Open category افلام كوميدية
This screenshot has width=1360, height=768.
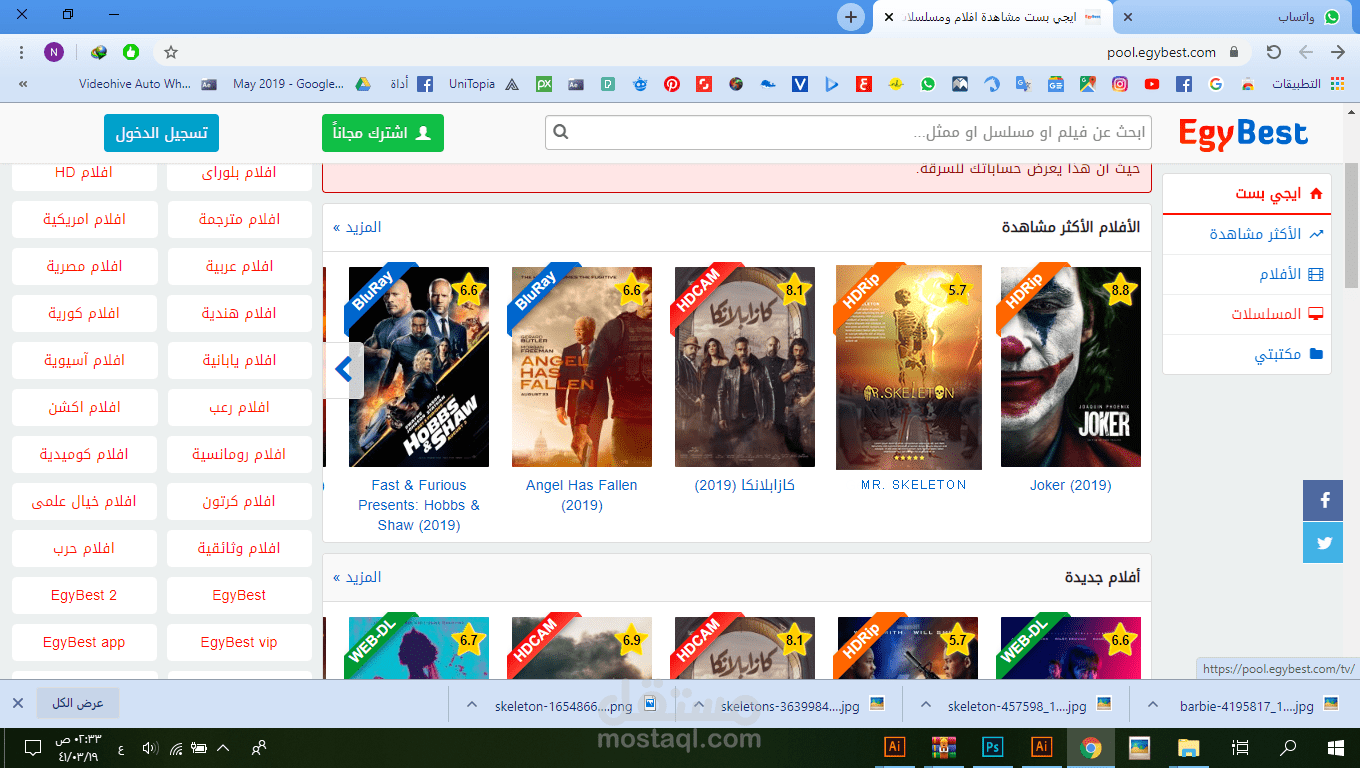point(85,454)
